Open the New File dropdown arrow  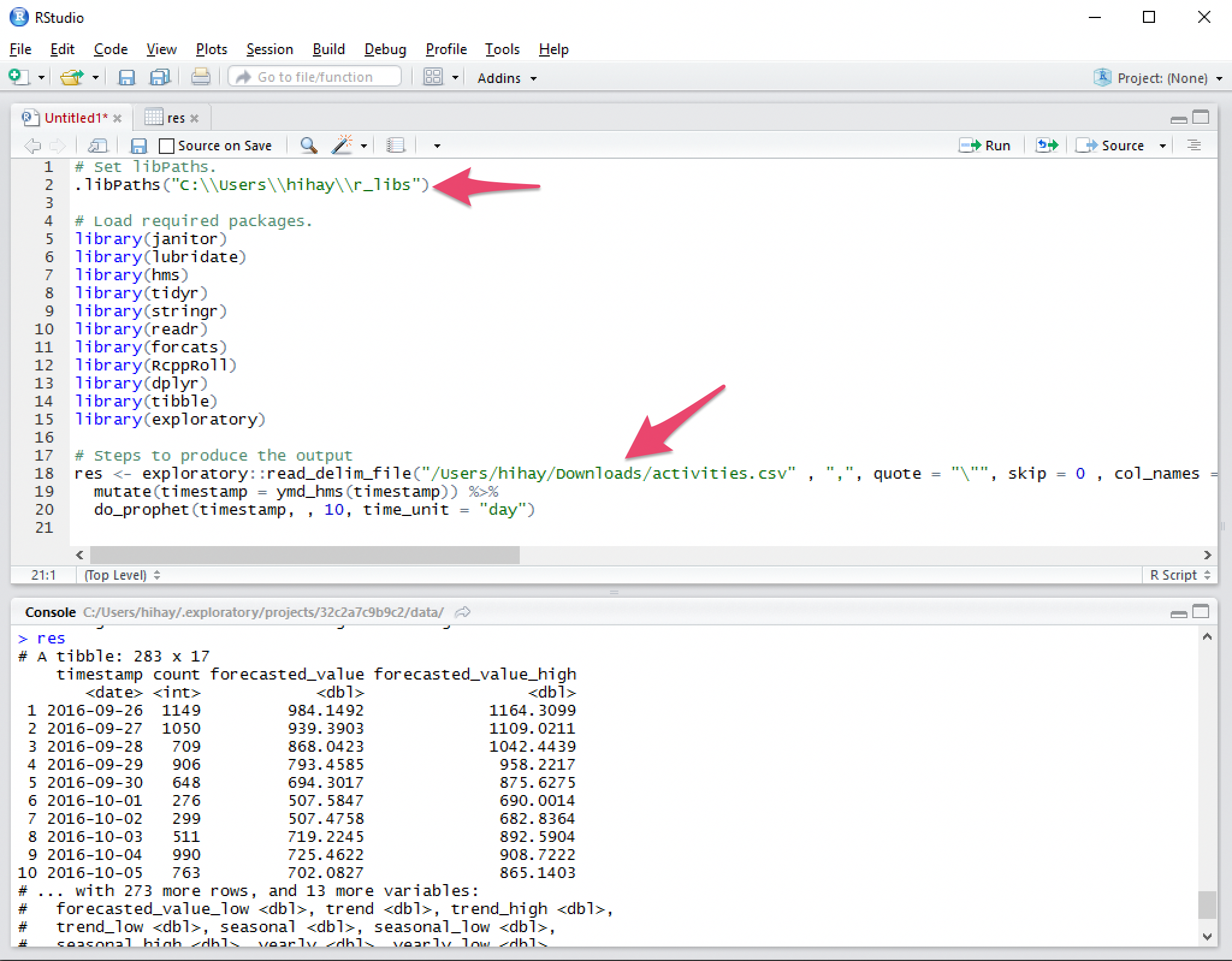click(x=42, y=78)
